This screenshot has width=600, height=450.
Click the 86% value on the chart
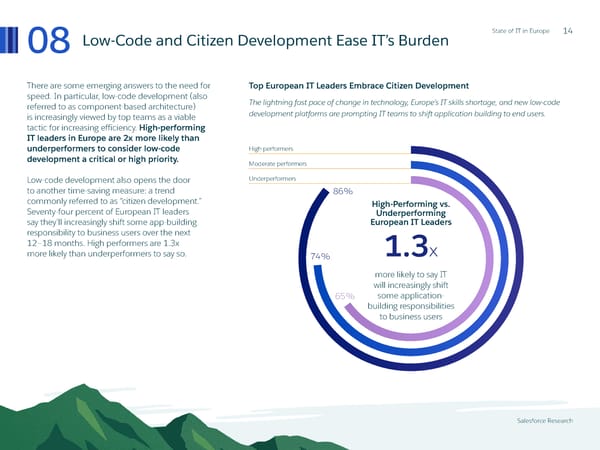pos(343,190)
